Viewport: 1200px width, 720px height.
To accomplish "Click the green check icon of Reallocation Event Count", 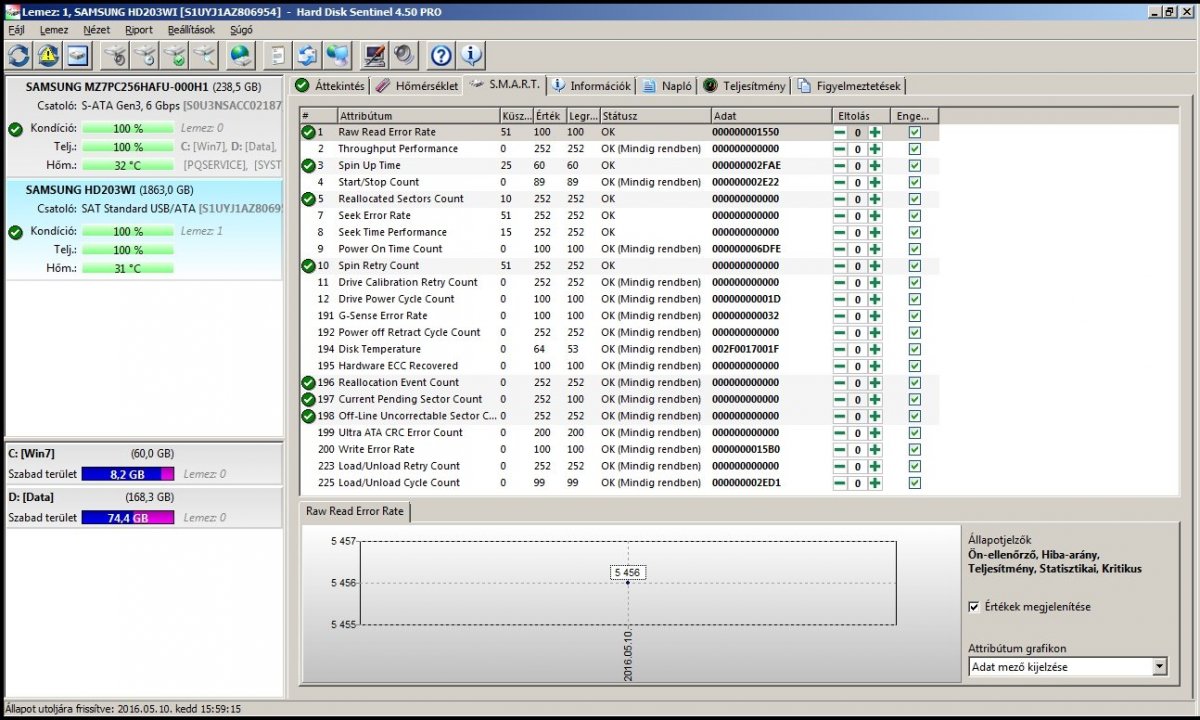I will (x=308, y=382).
